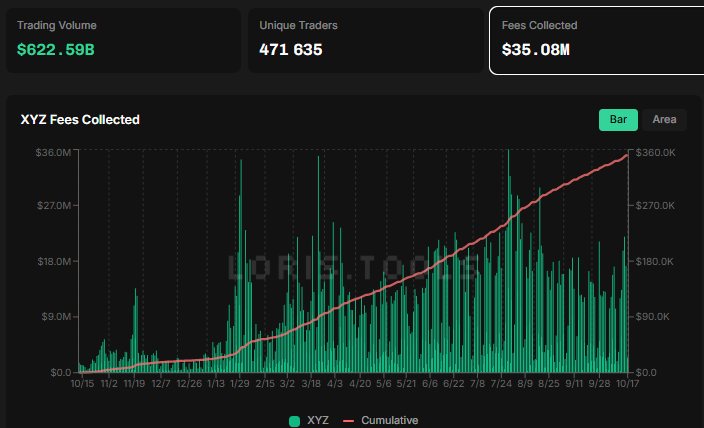Click the $18.0M left axis label
704x428 pixels.
(54, 261)
